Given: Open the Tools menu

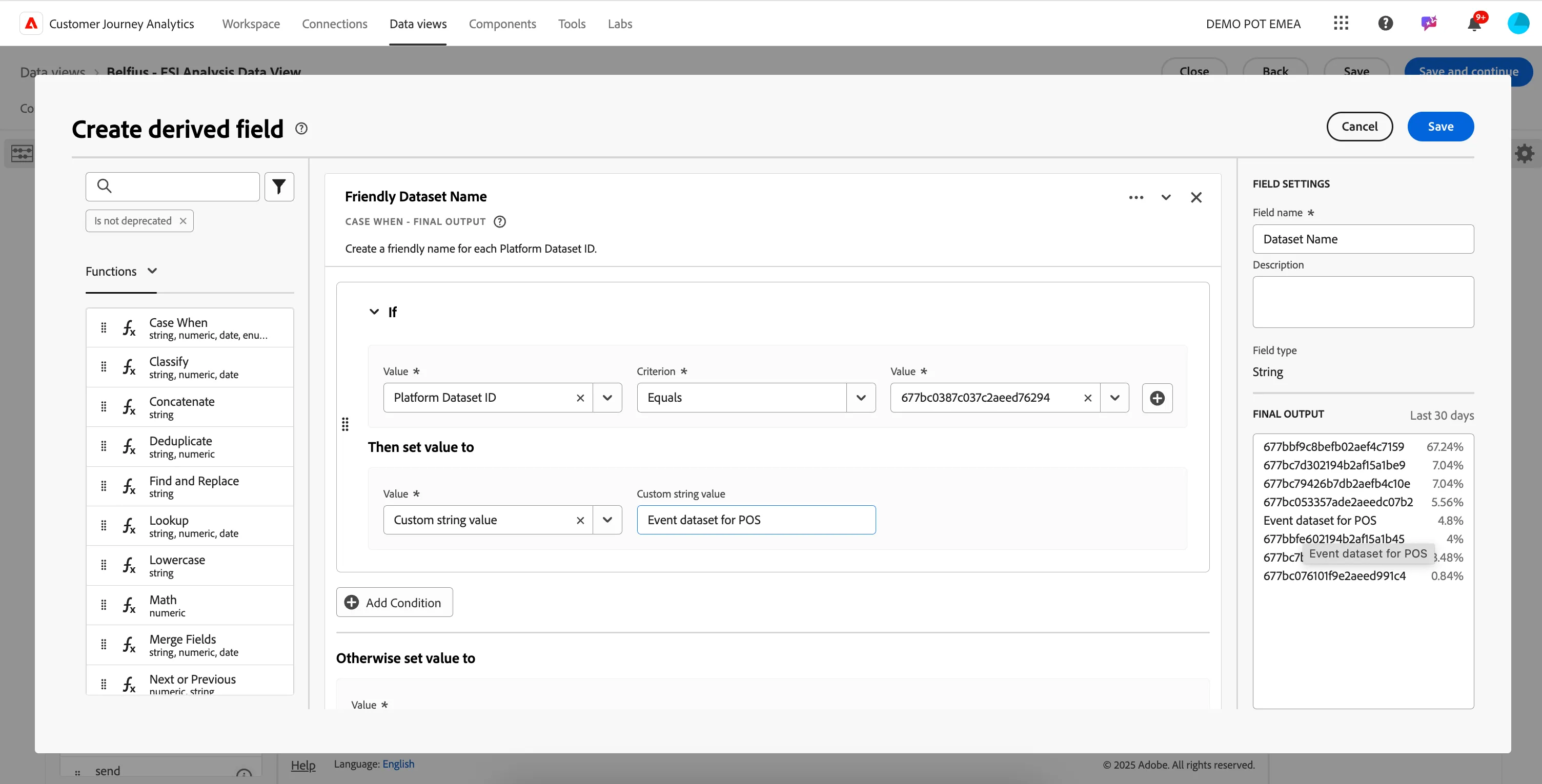Looking at the screenshot, I should [572, 24].
